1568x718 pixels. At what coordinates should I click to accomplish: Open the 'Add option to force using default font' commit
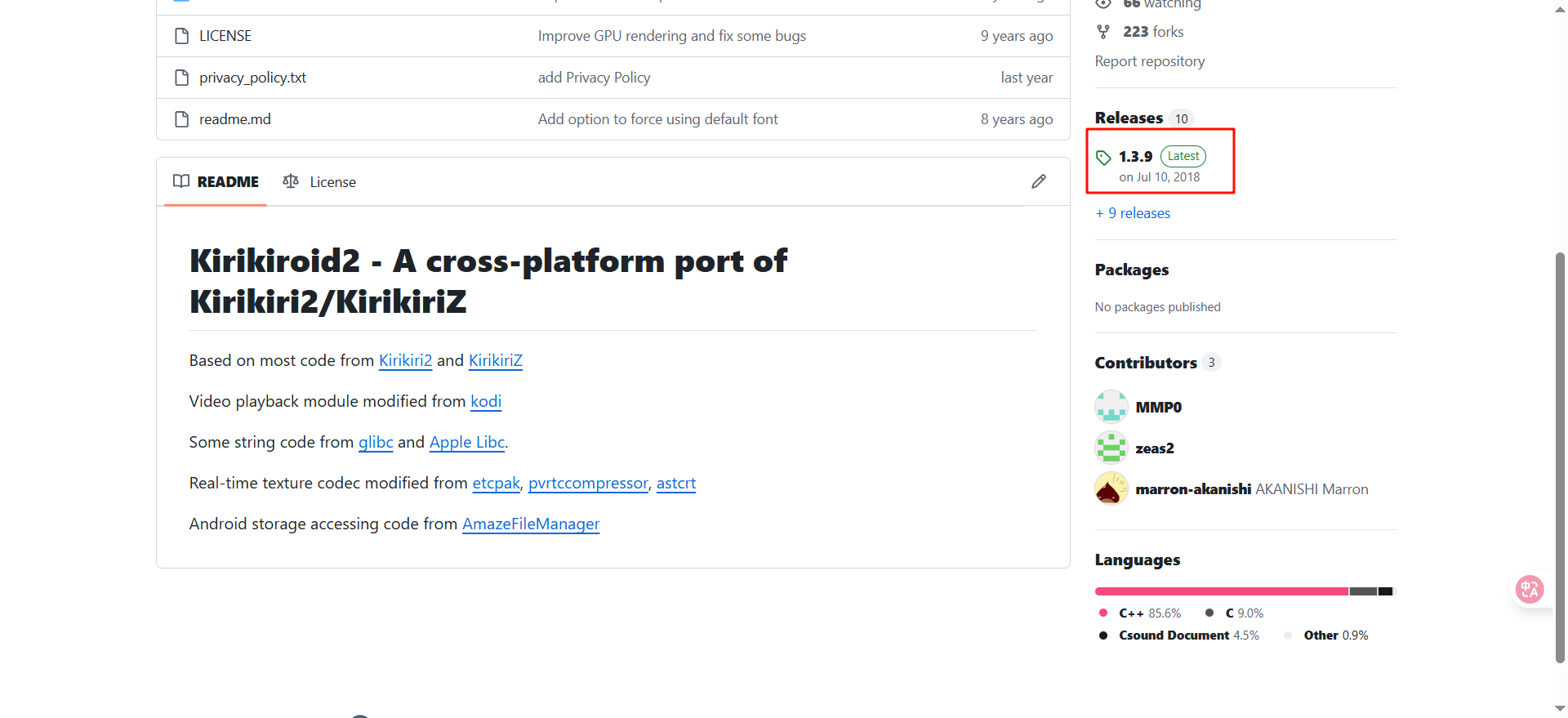click(x=657, y=119)
